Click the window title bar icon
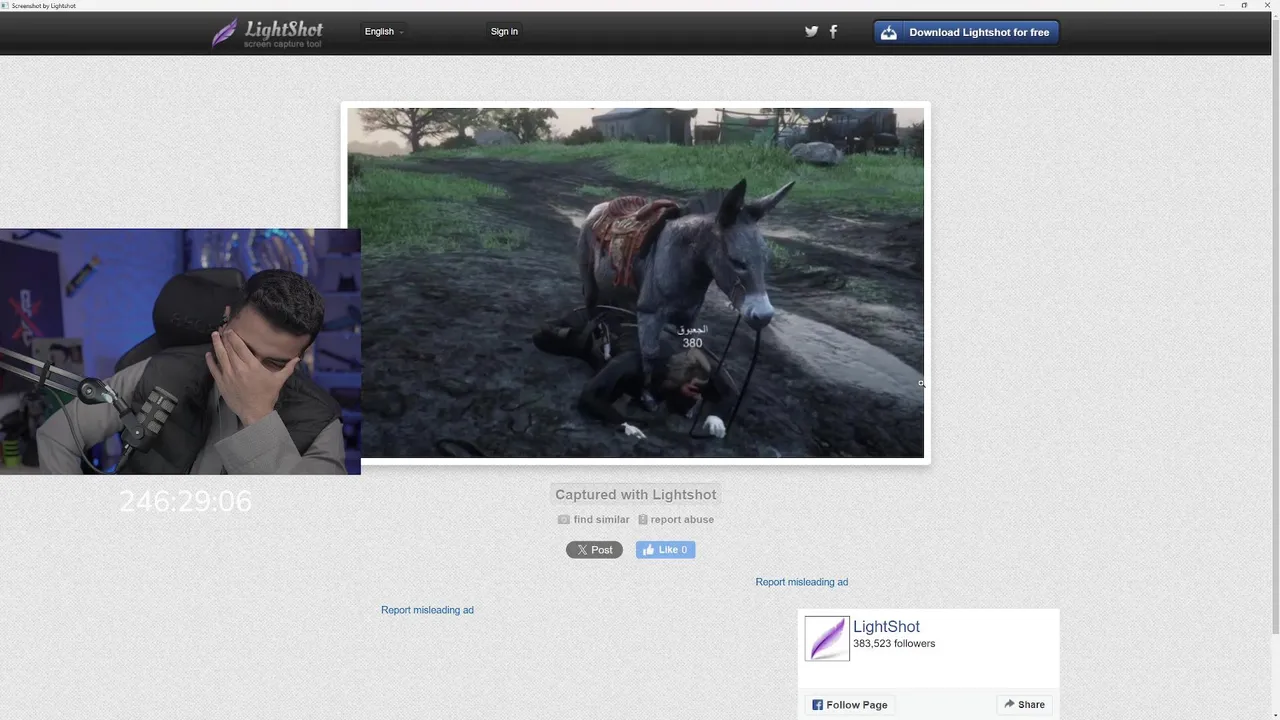 pyautogui.click(x=5, y=5)
